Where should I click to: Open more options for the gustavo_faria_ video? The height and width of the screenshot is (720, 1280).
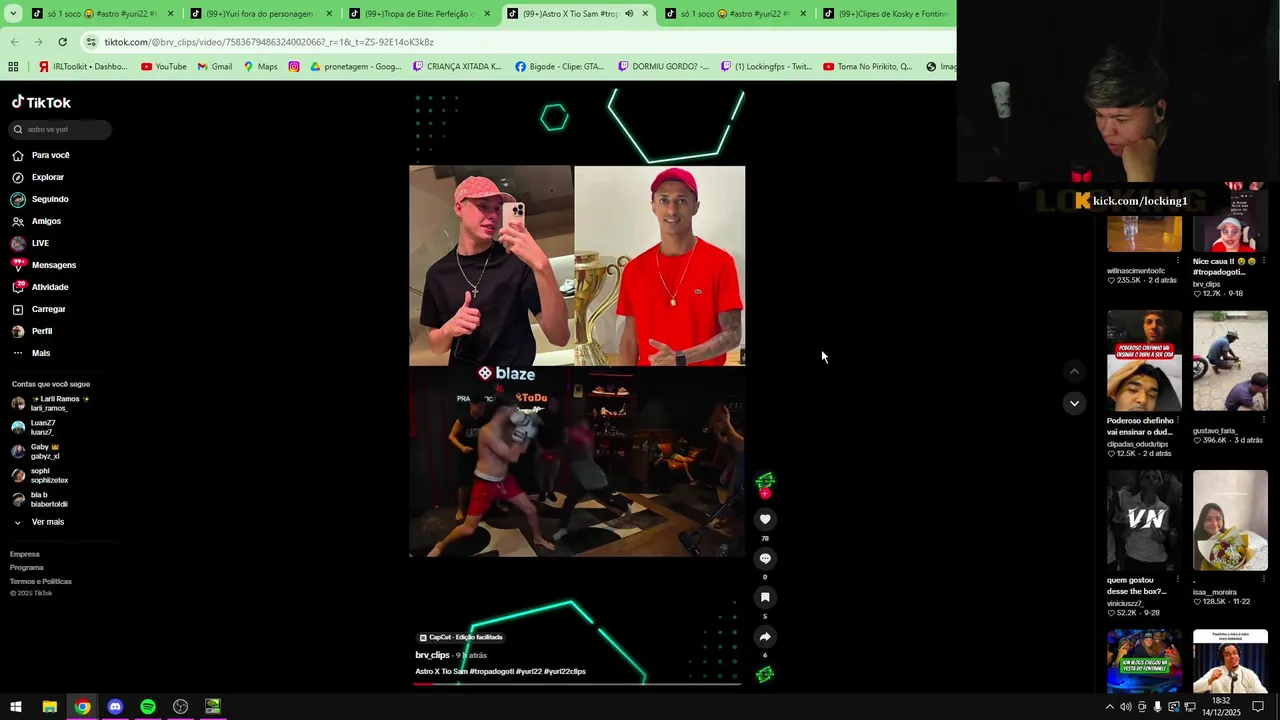[1264, 421]
